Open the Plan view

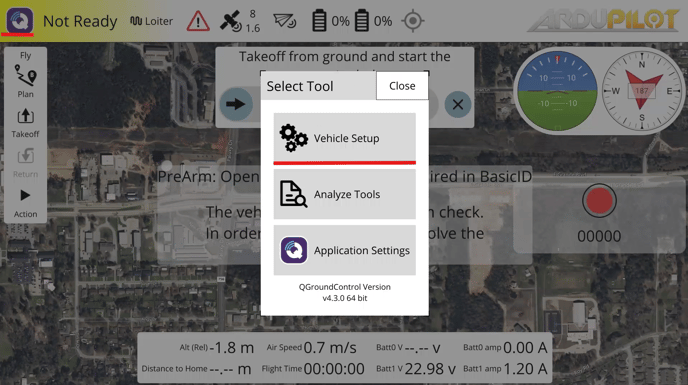[x=25, y=81]
